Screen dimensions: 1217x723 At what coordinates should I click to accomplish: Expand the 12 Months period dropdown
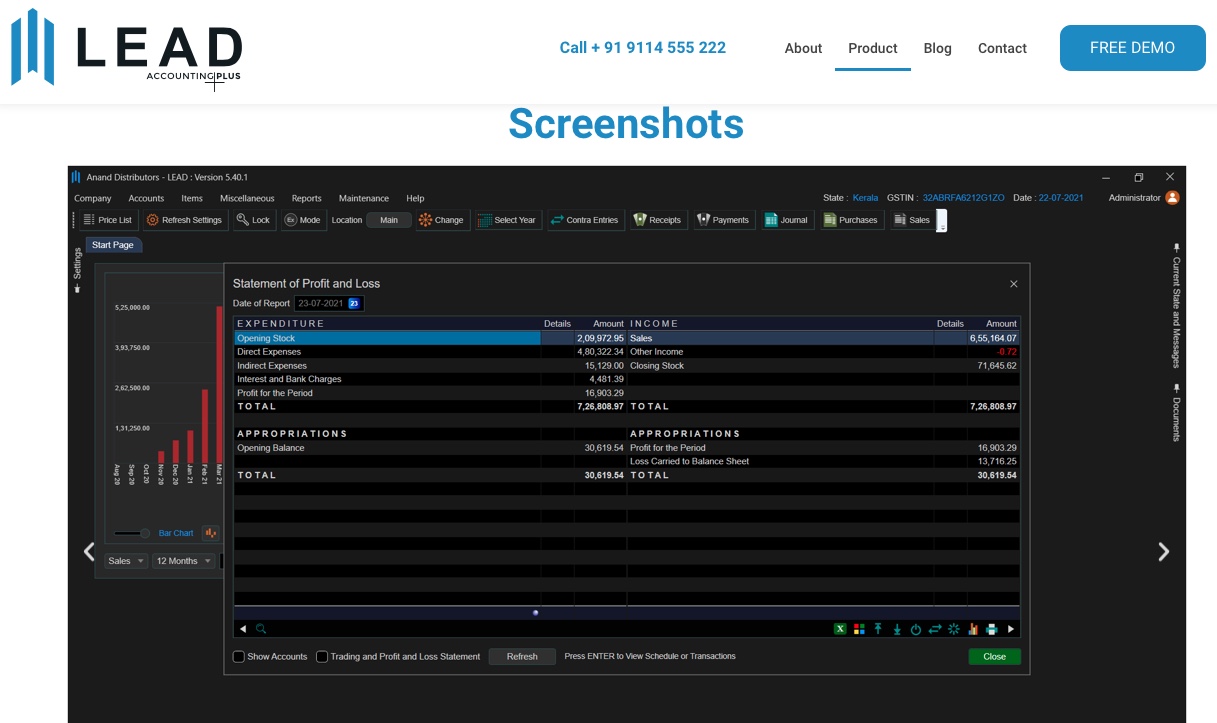tap(184, 561)
